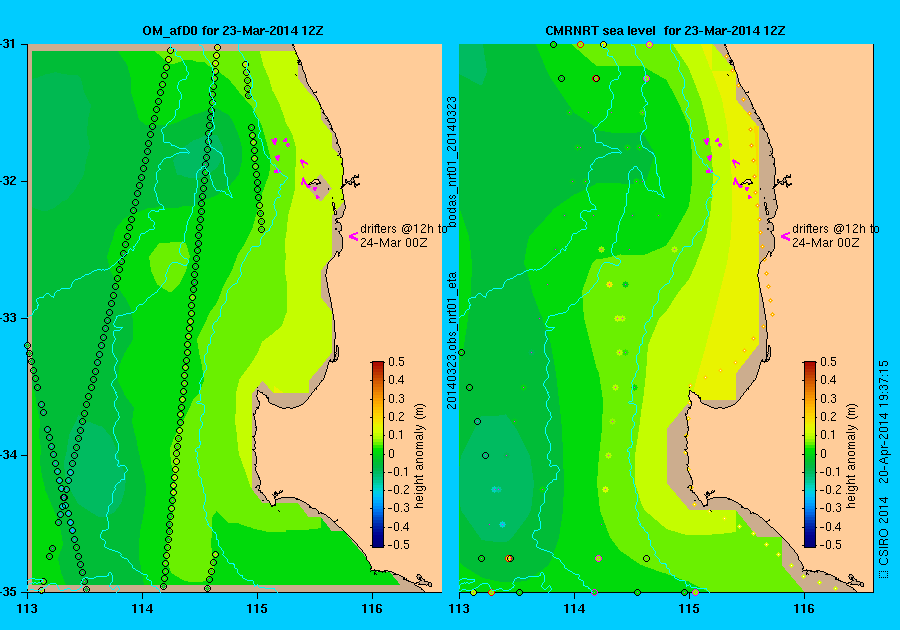Click longitude label "116" under right map

click(804, 609)
